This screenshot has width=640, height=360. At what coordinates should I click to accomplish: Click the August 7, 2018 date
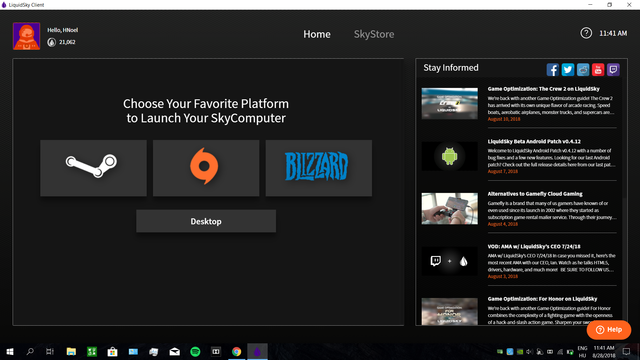pyautogui.click(x=502, y=171)
